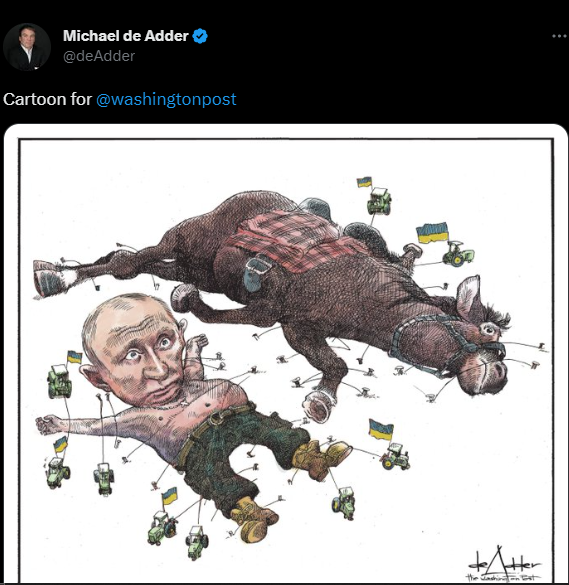Click the deAdder signature in the cartoon

pos(503,564)
